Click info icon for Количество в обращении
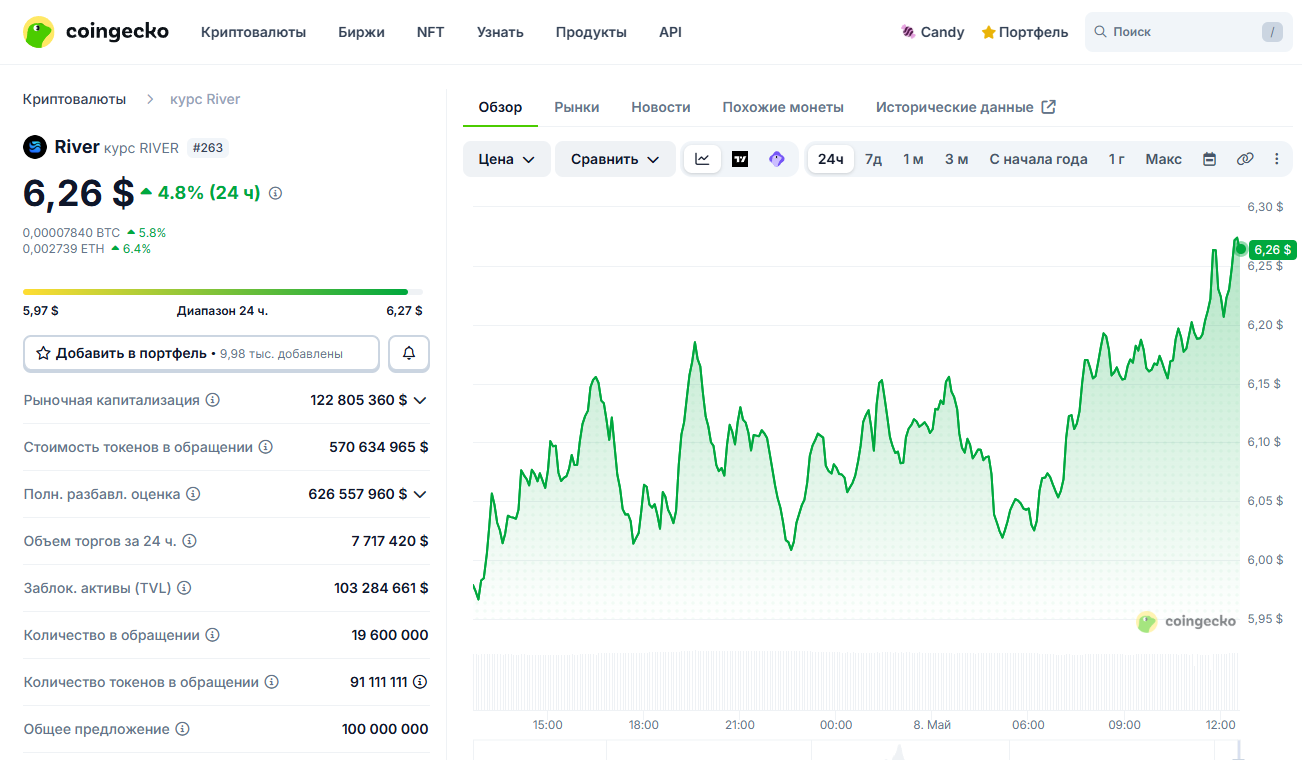1302x760 pixels. (213, 635)
